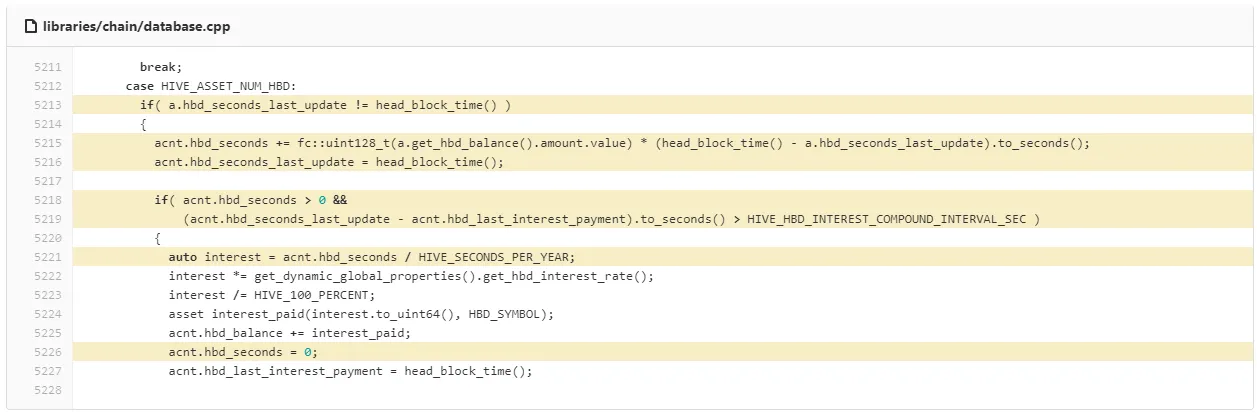Select line number 5228

click(47, 390)
